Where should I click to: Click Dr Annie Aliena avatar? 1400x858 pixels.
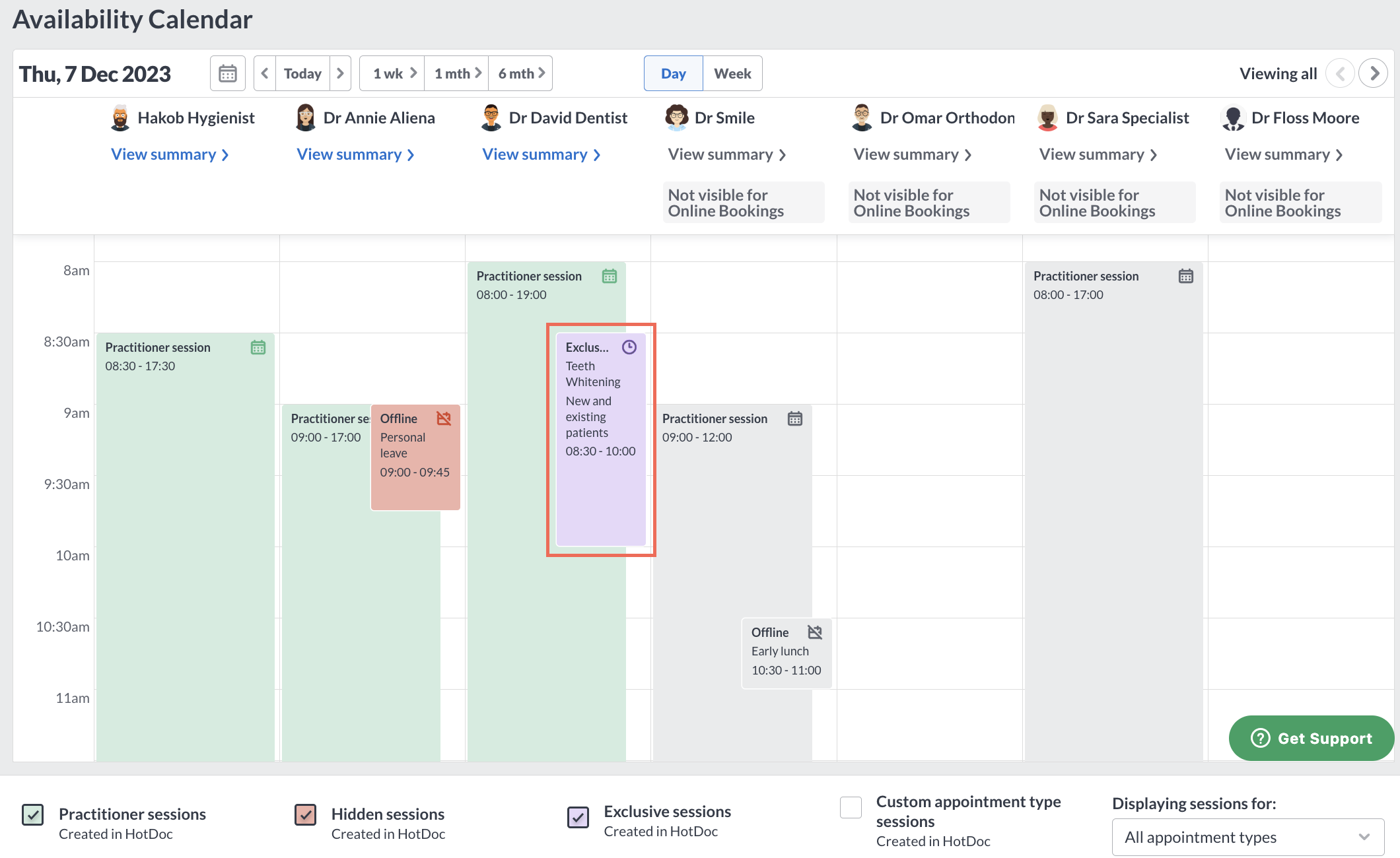point(306,117)
